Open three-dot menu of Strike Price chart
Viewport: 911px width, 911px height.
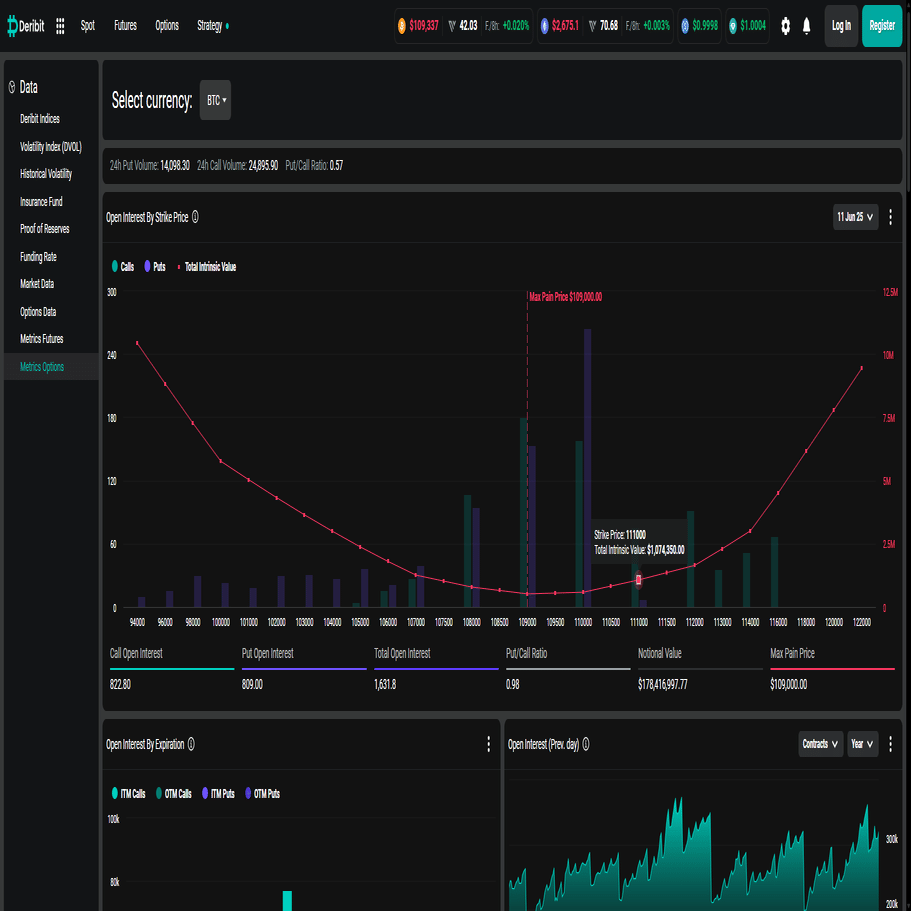pos(890,217)
